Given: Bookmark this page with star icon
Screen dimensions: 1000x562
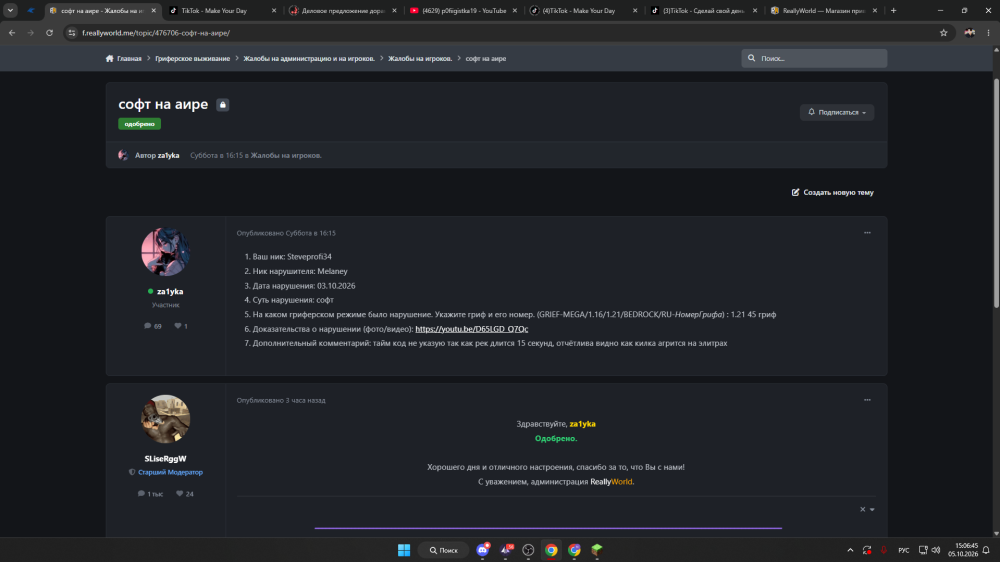Looking at the screenshot, I should pyautogui.click(x=943, y=33).
